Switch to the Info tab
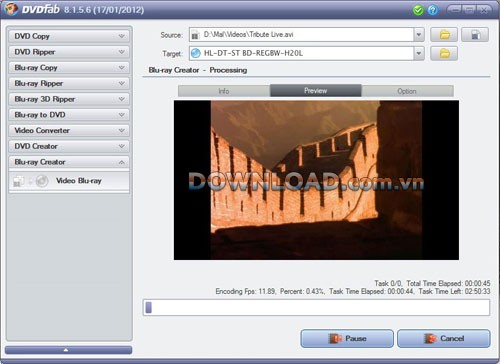Viewport: 500px width, 364px height. pos(224,91)
